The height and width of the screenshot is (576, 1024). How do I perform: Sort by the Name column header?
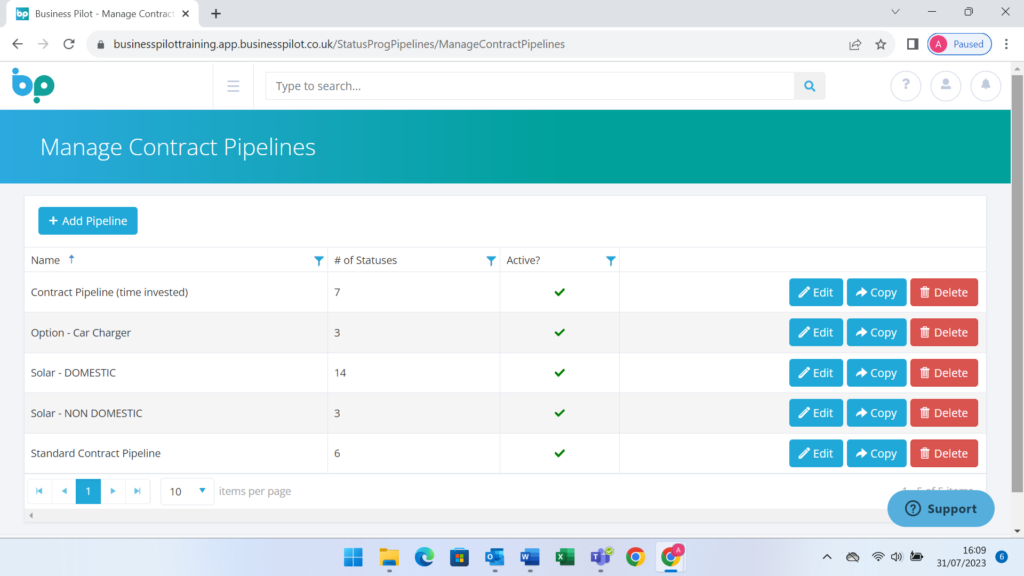coord(46,260)
